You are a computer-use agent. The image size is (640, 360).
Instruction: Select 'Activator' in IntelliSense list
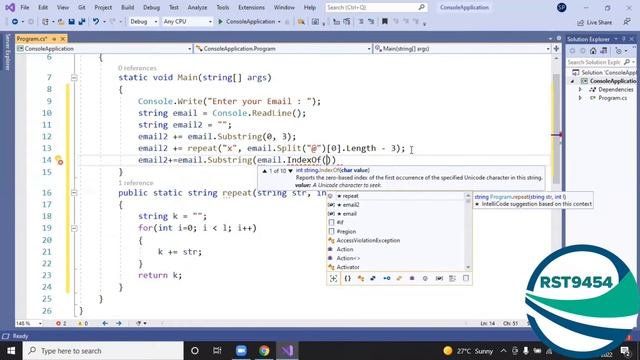[397, 267]
